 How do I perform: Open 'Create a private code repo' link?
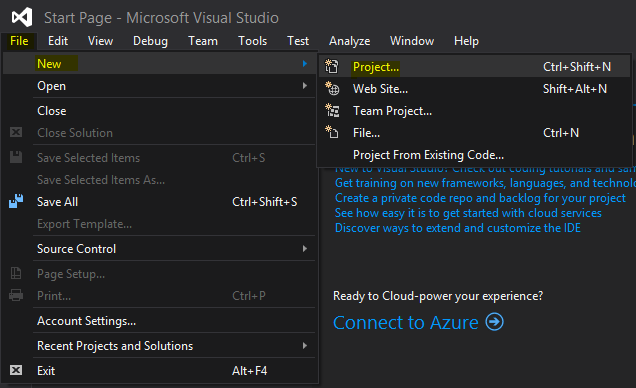(x=480, y=198)
